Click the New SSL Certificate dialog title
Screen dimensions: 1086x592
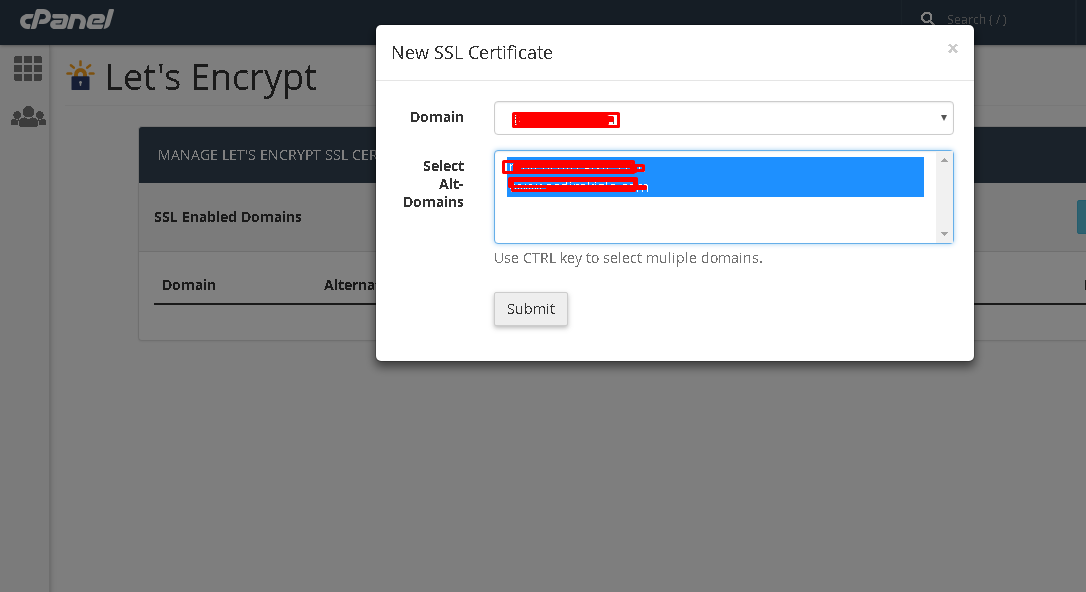472,53
